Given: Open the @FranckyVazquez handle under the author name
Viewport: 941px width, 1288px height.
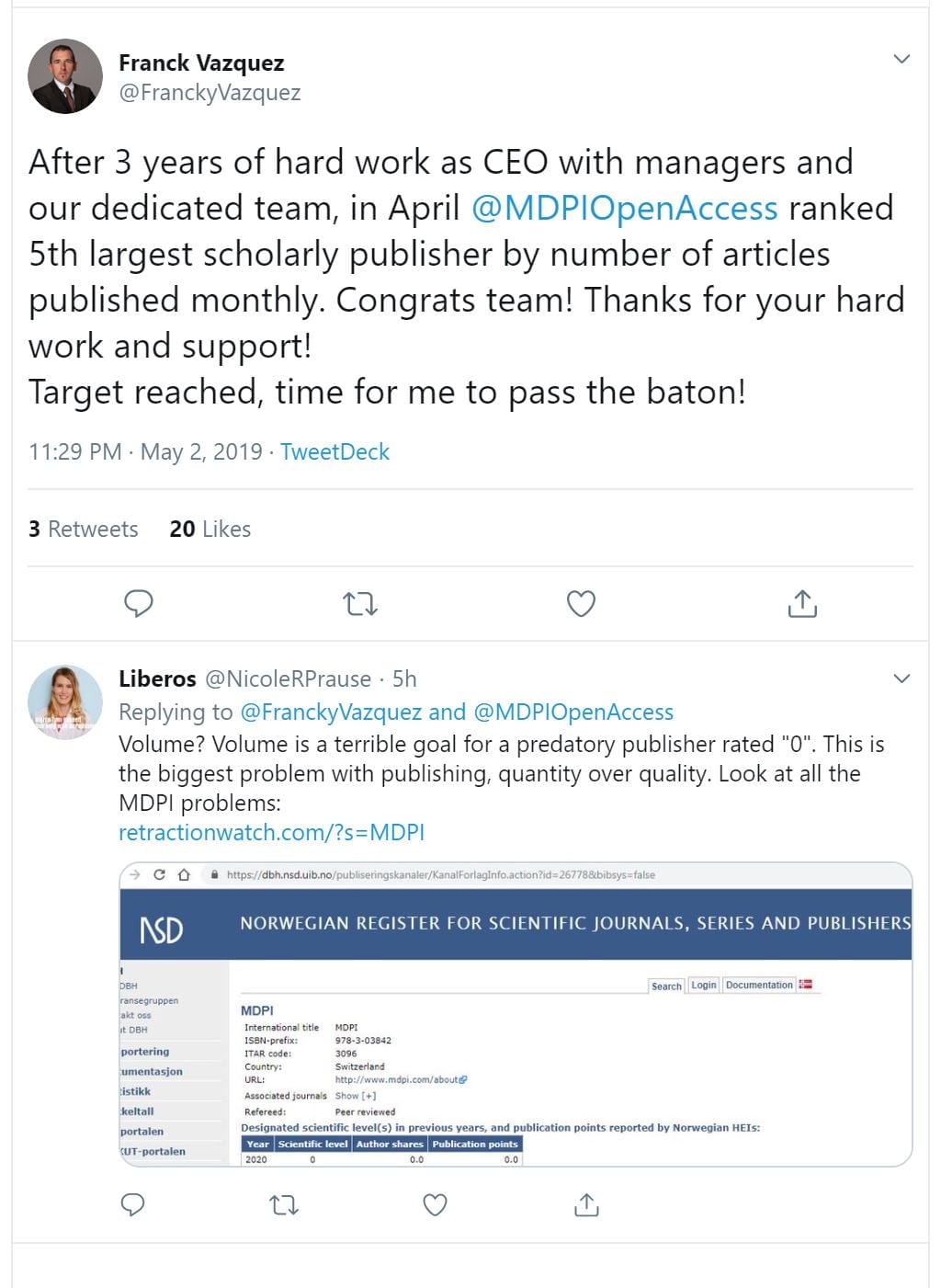Looking at the screenshot, I should pyautogui.click(x=210, y=93).
